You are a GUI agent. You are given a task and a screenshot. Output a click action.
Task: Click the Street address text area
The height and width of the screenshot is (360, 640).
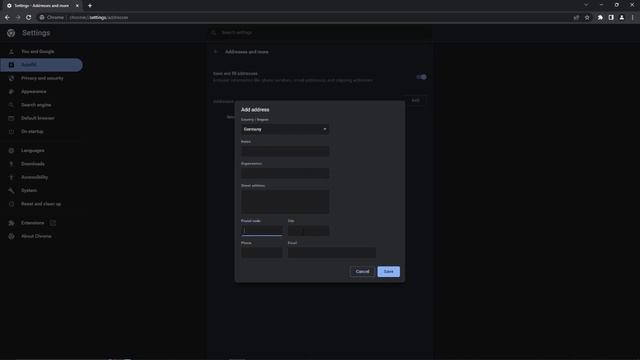tap(285, 202)
